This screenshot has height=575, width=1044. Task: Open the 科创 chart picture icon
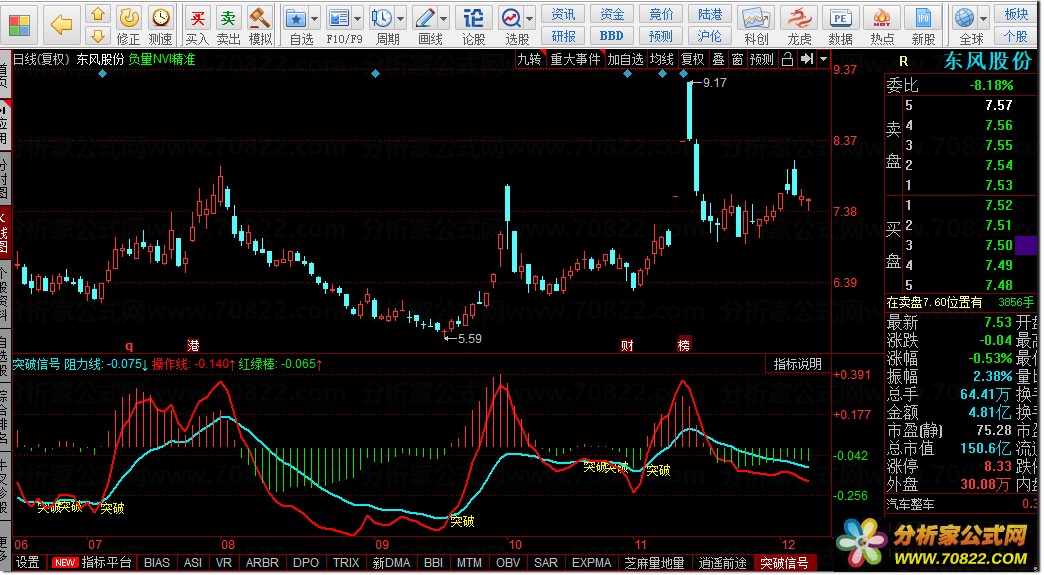[757, 18]
